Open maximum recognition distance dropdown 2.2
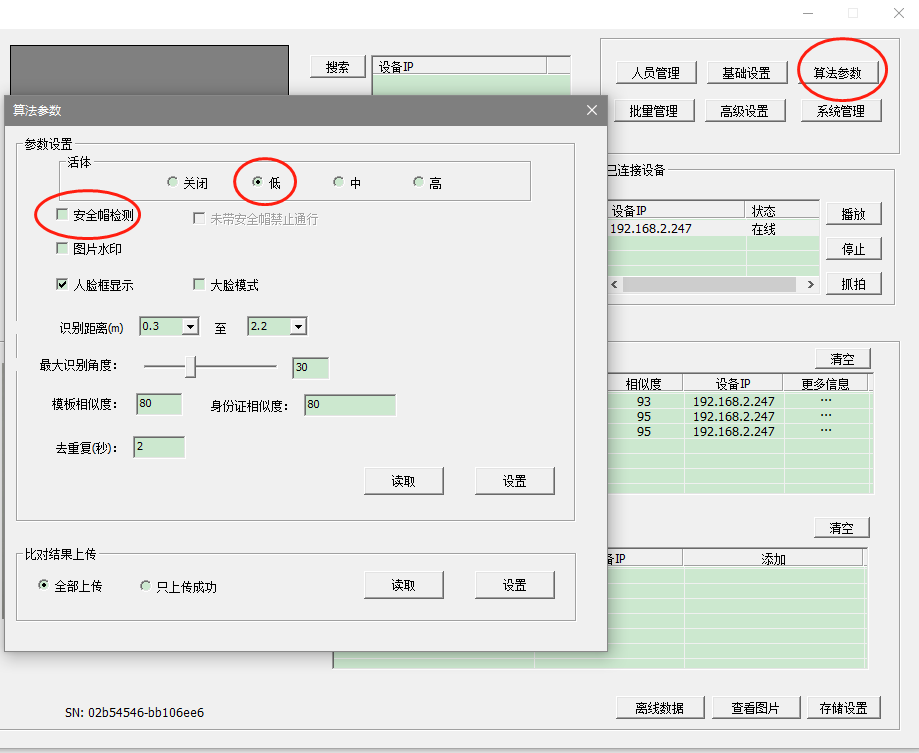The image size is (919, 753). (298, 327)
